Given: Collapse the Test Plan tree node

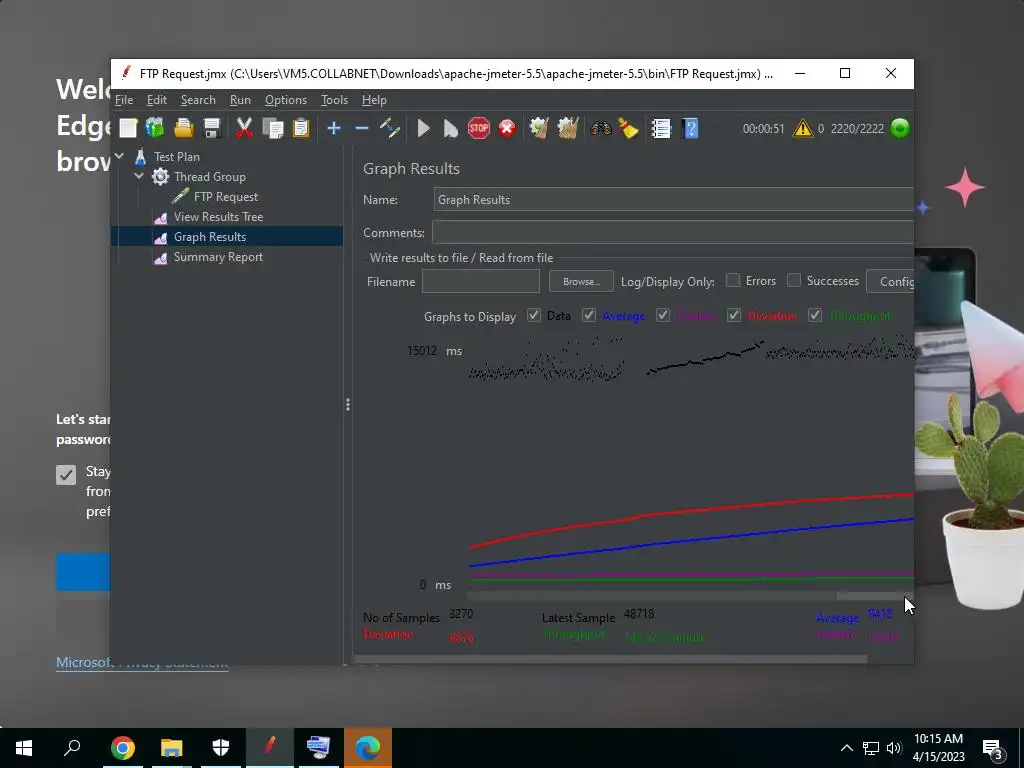Looking at the screenshot, I should (119, 156).
